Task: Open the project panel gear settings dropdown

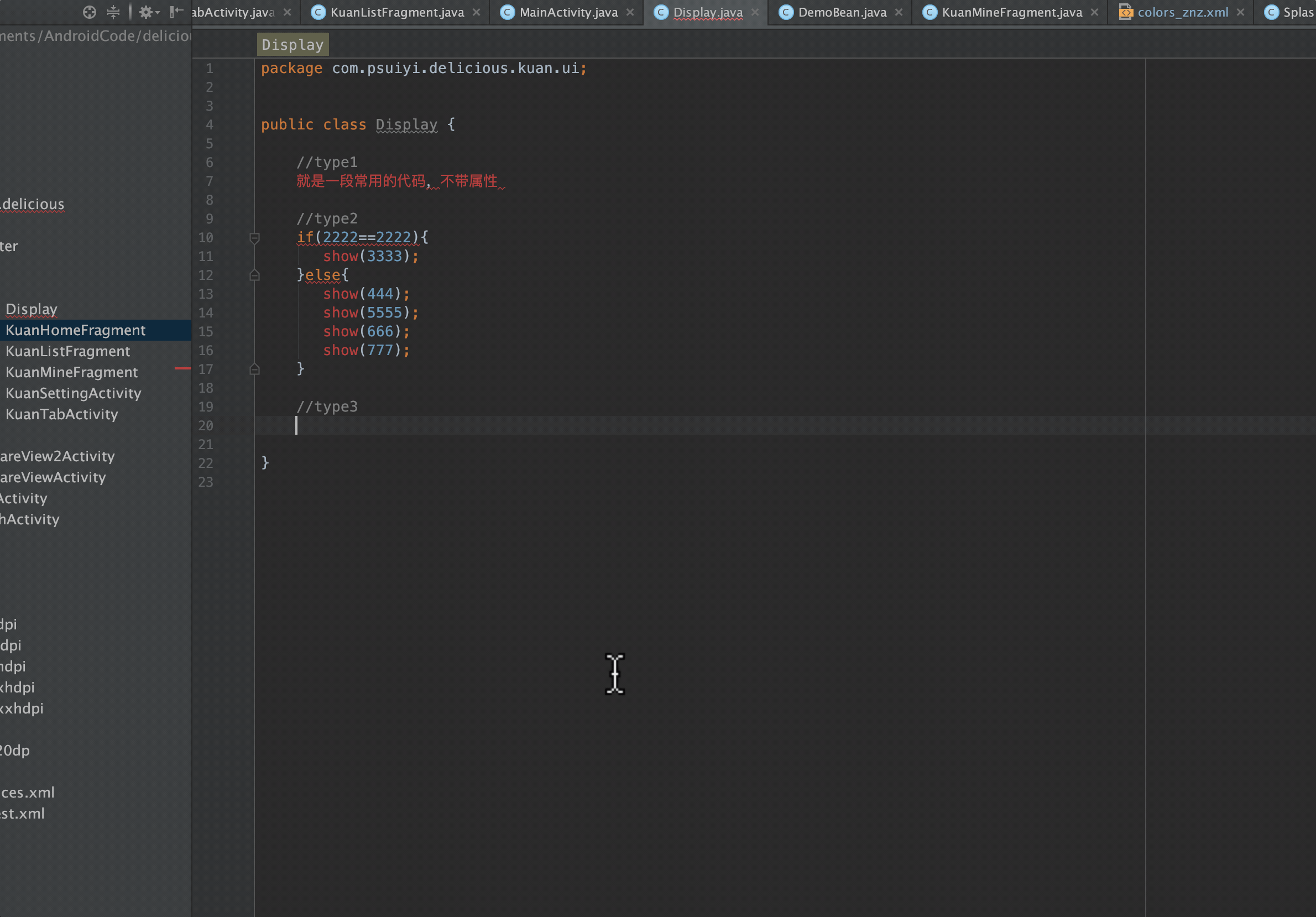Action: (x=148, y=12)
